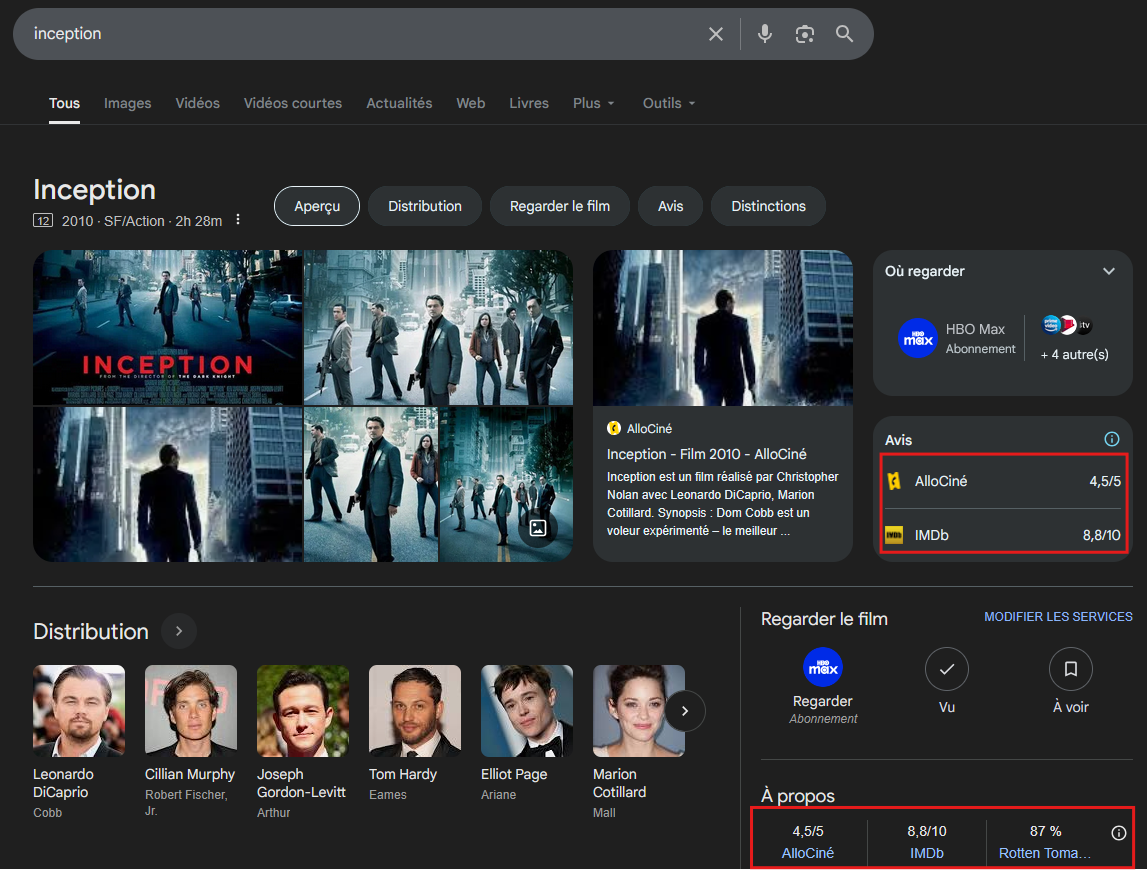Open the Livres tab
The image size is (1147, 870).
pyautogui.click(x=529, y=103)
